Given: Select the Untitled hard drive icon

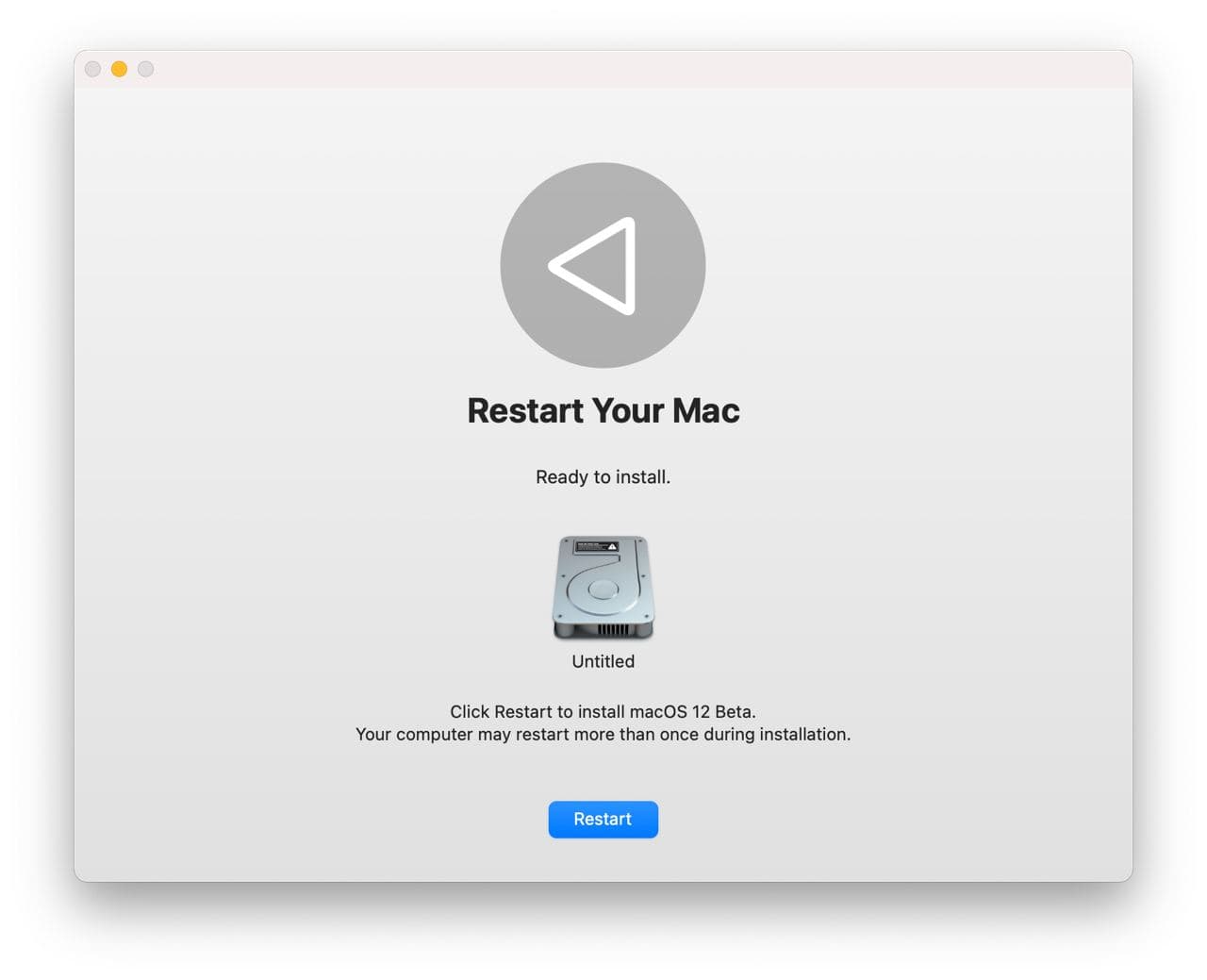Looking at the screenshot, I should point(603,588).
